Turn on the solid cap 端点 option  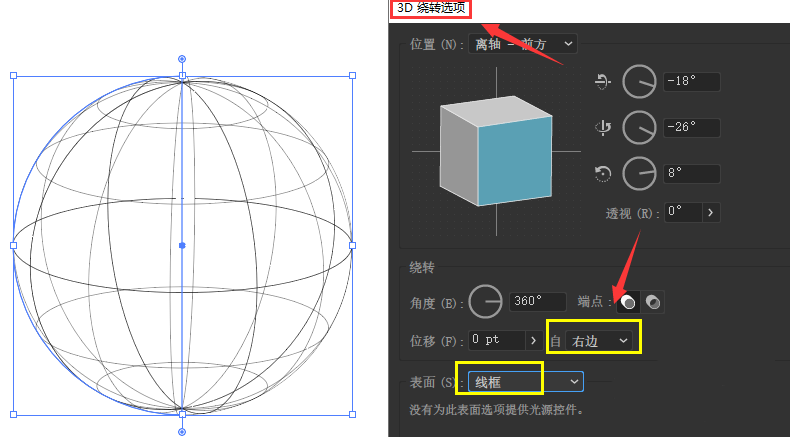pos(628,302)
